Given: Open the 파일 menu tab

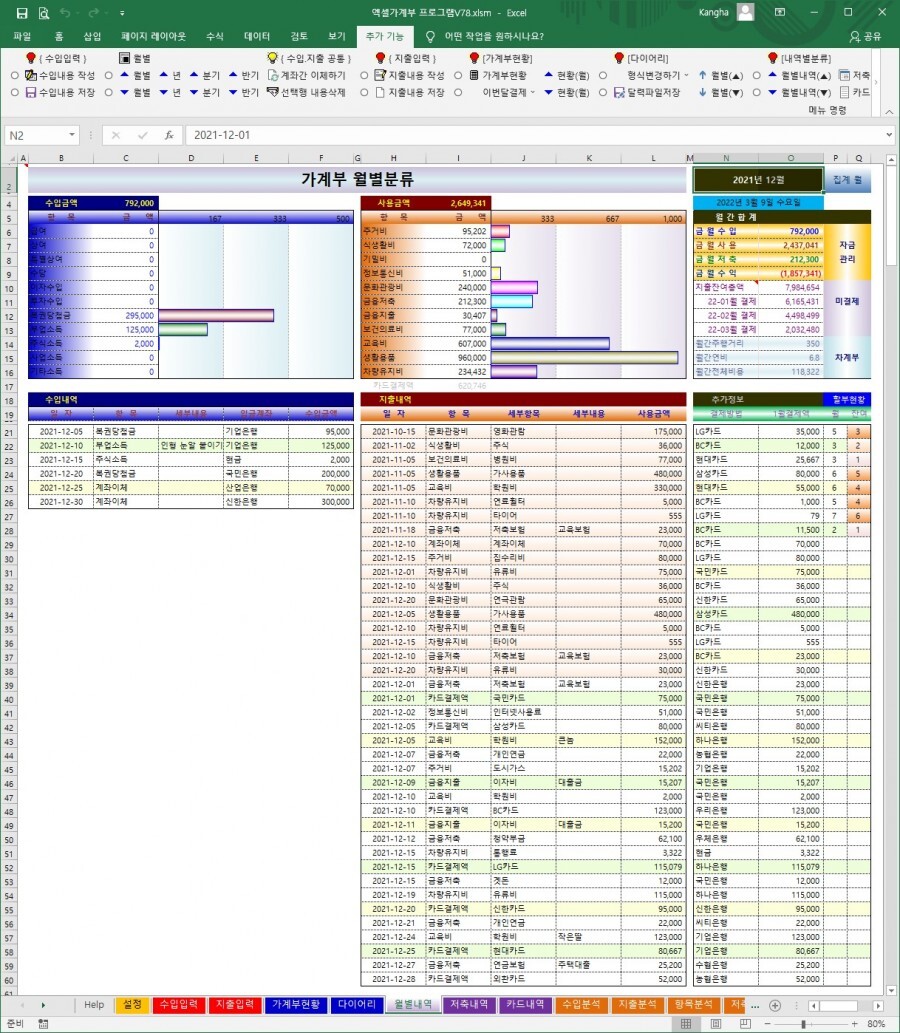Looking at the screenshot, I should pos(22,36).
